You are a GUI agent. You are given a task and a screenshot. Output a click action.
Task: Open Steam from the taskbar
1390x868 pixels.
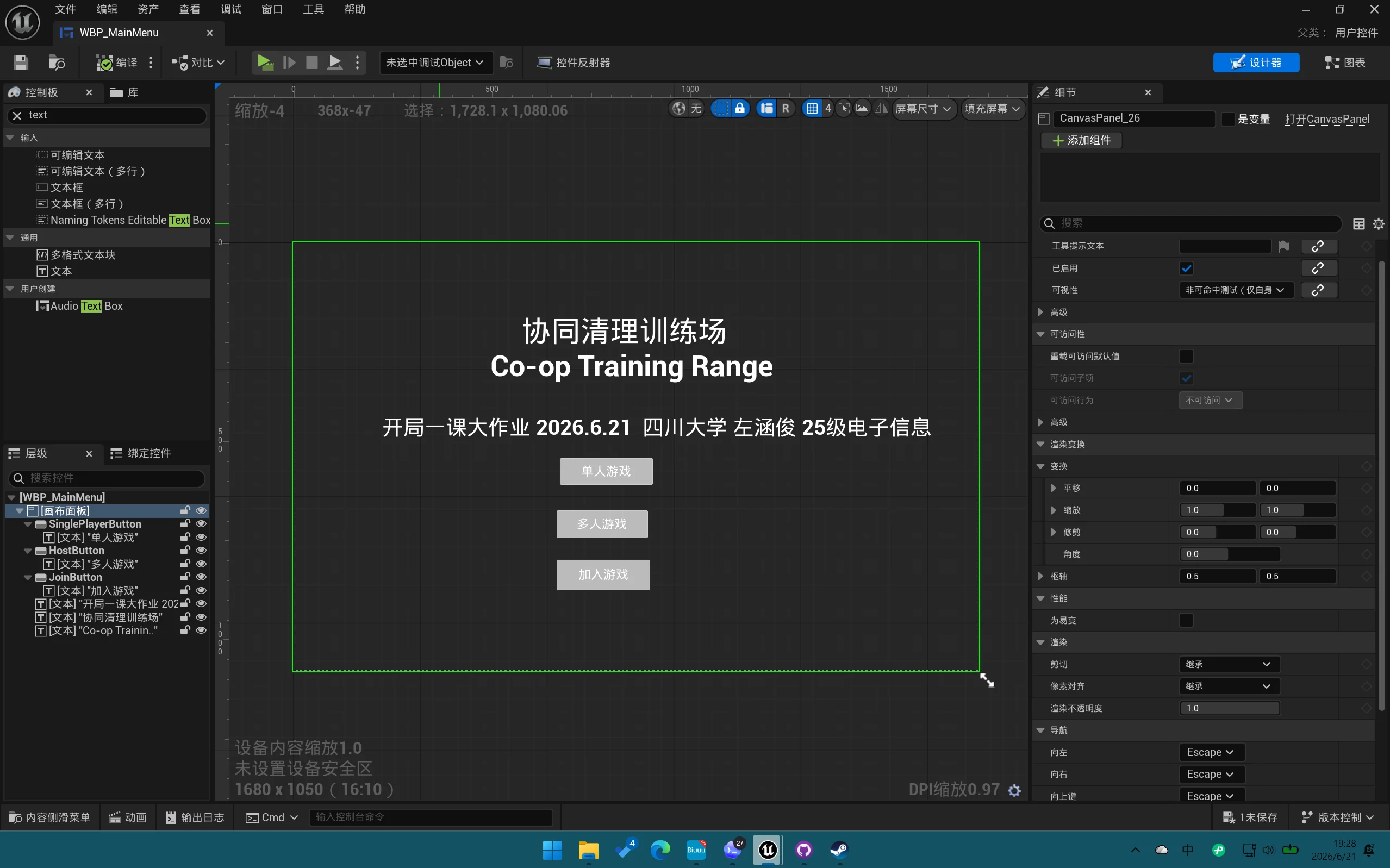point(839,850)
